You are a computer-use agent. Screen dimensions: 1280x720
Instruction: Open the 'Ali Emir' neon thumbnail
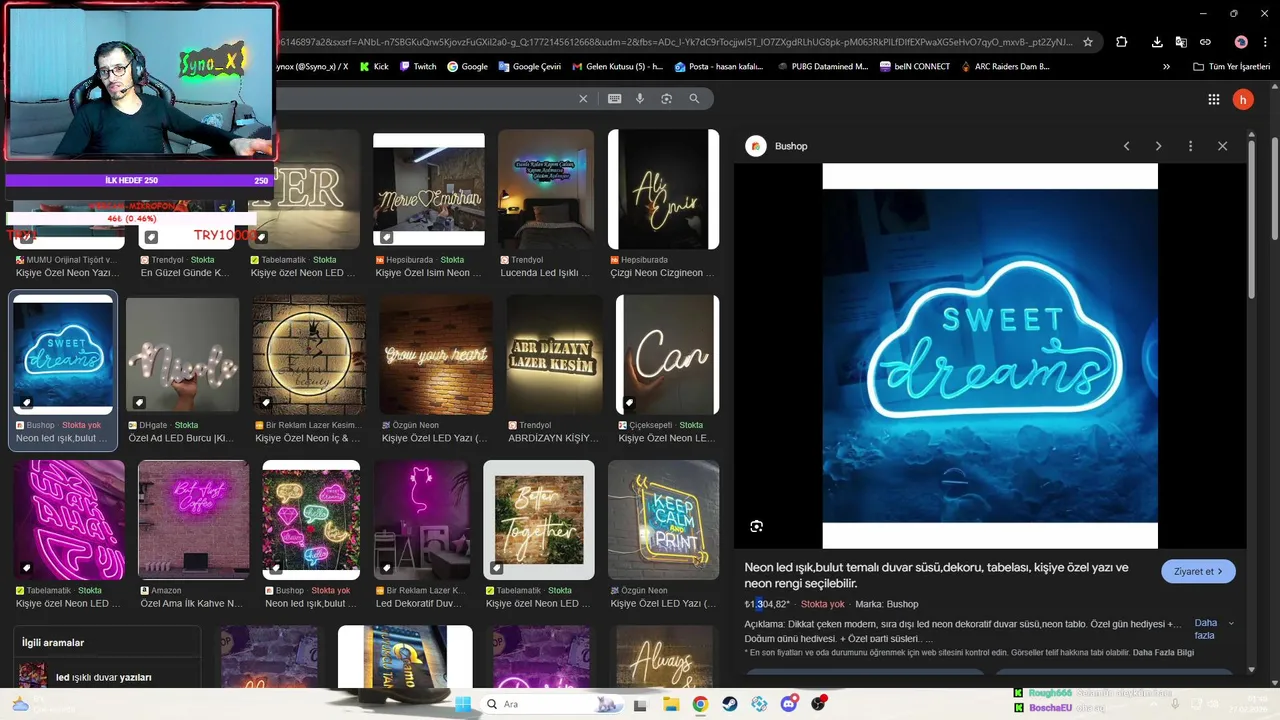coord(663,190)
